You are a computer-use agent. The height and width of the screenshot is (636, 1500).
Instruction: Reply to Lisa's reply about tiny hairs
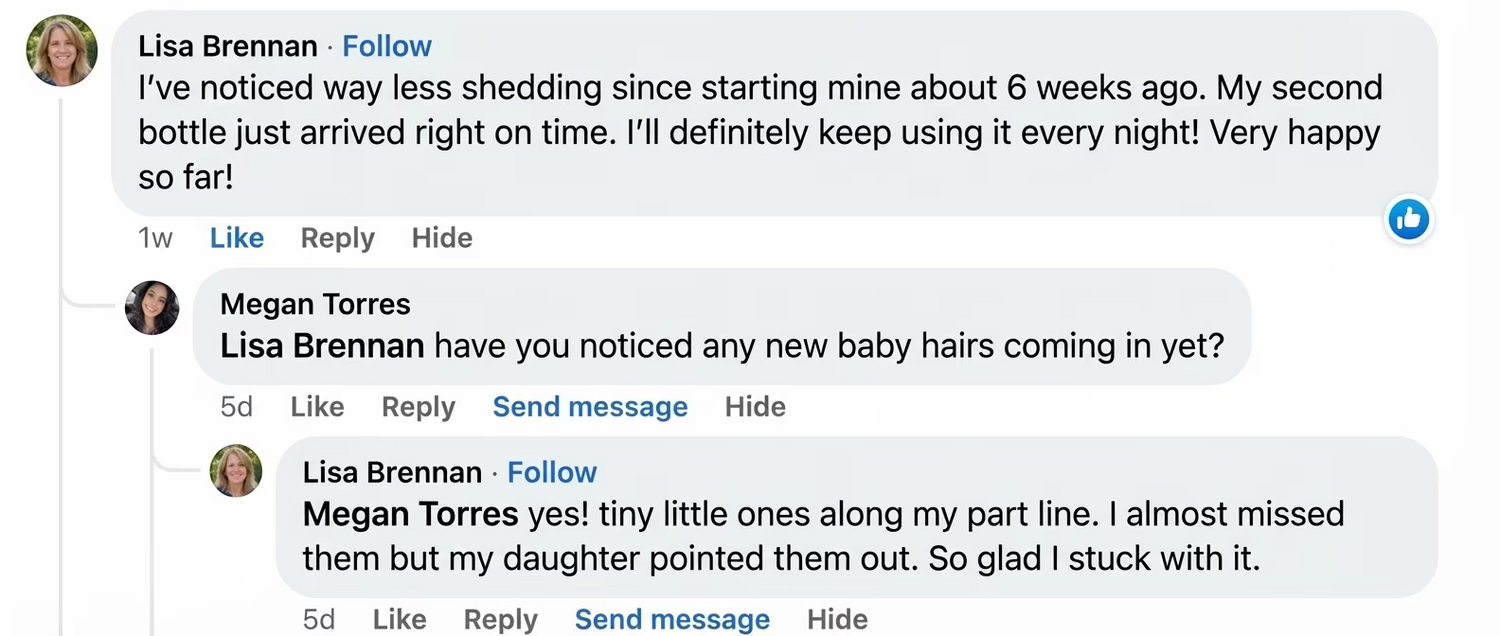pos(500,620)
